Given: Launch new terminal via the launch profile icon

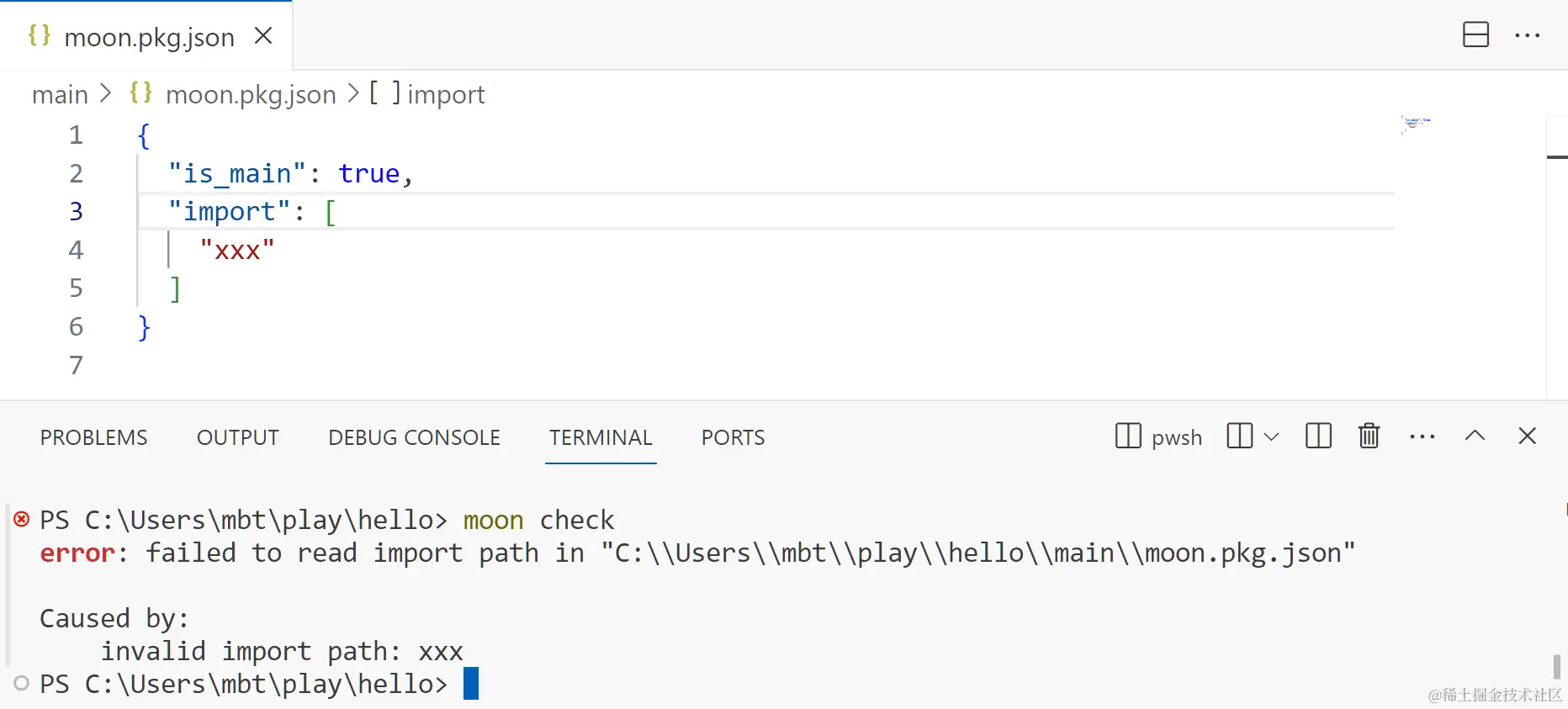Looking at the screenshot, I should click(x=1239, y=436).
